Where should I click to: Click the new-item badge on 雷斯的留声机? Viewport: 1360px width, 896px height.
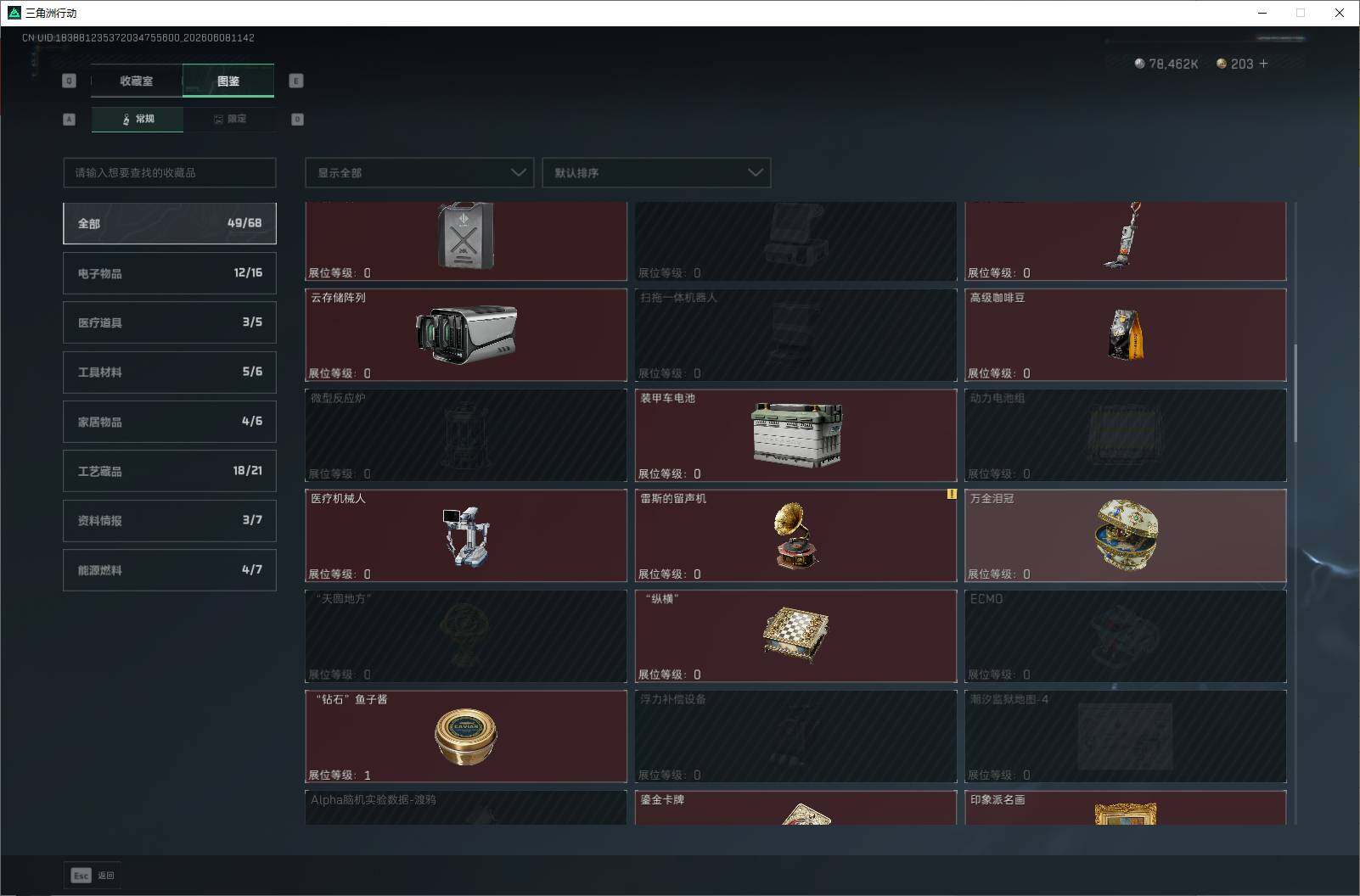952,494
